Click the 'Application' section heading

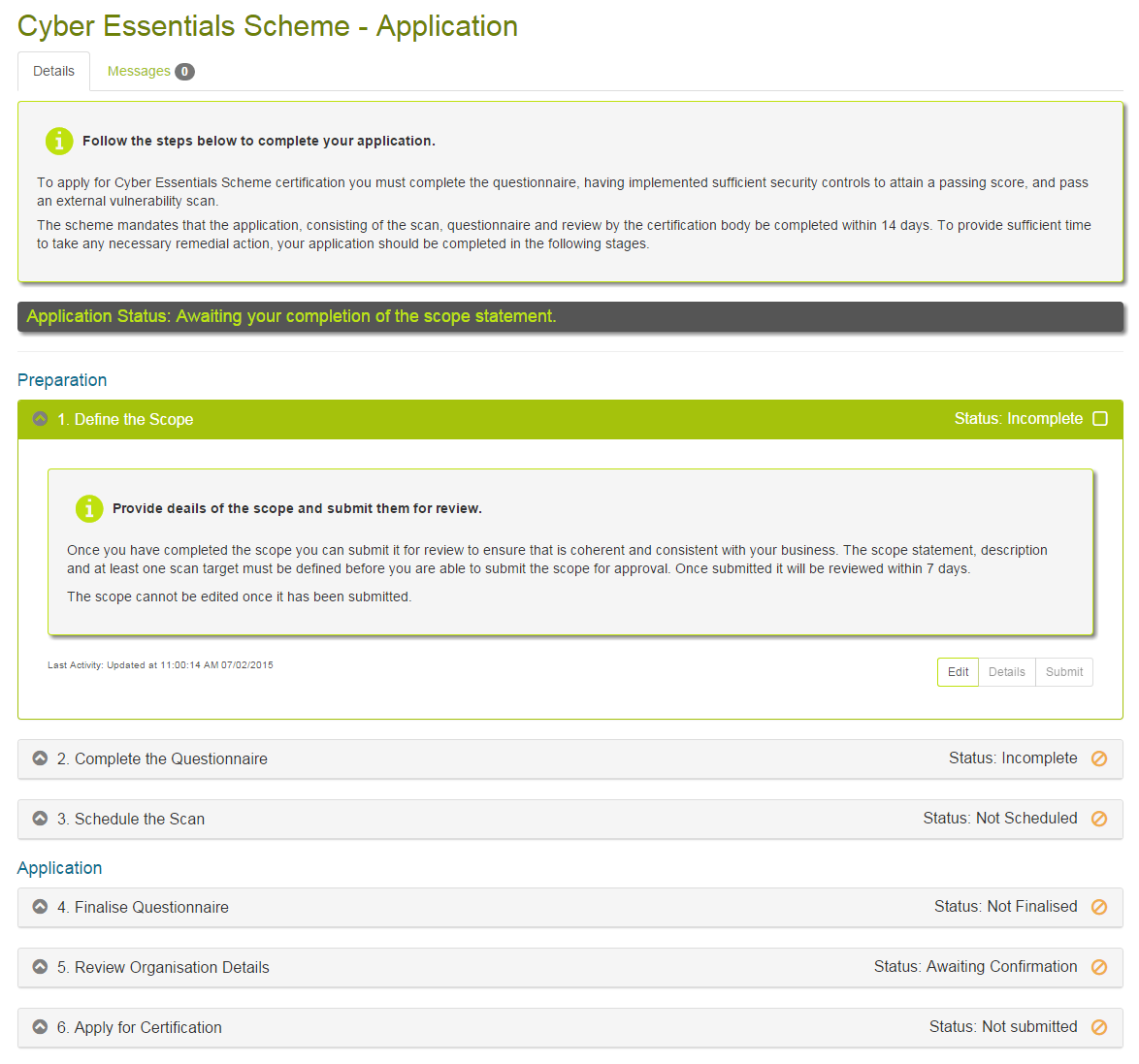point(59,868)
